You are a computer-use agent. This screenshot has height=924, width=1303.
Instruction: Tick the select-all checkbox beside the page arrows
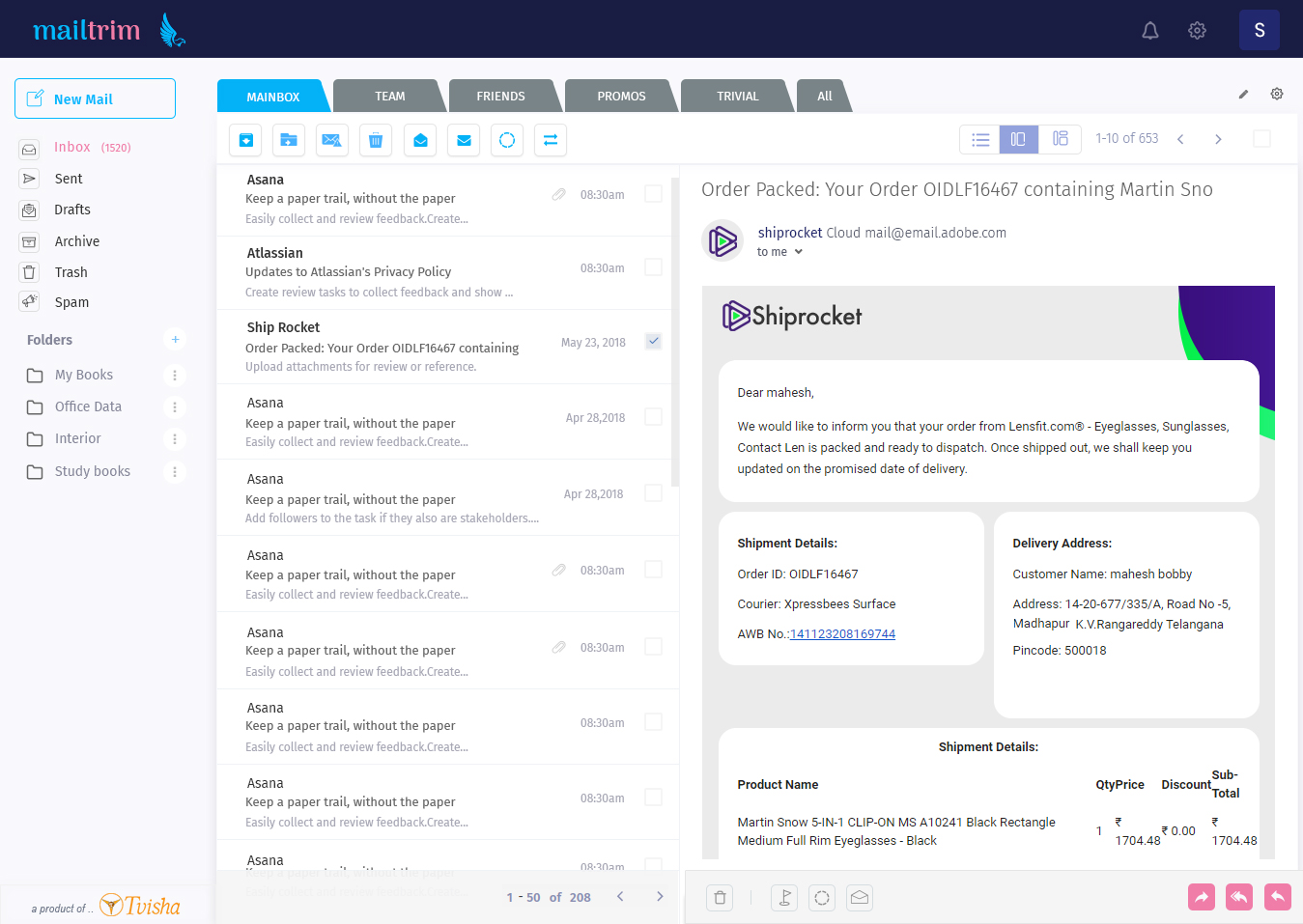coord(1261,139)
